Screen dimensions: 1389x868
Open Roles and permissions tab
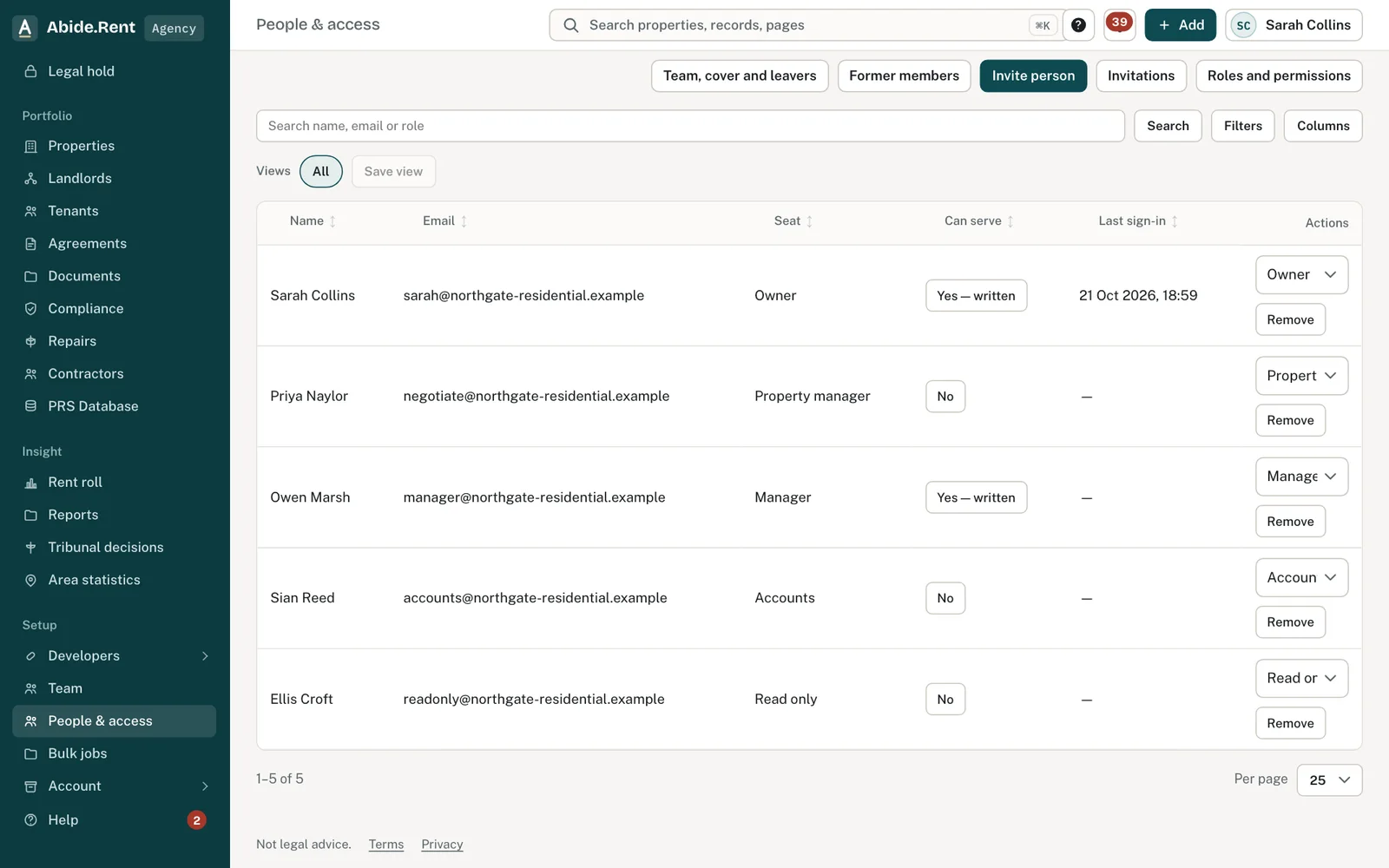point(1279,76)
